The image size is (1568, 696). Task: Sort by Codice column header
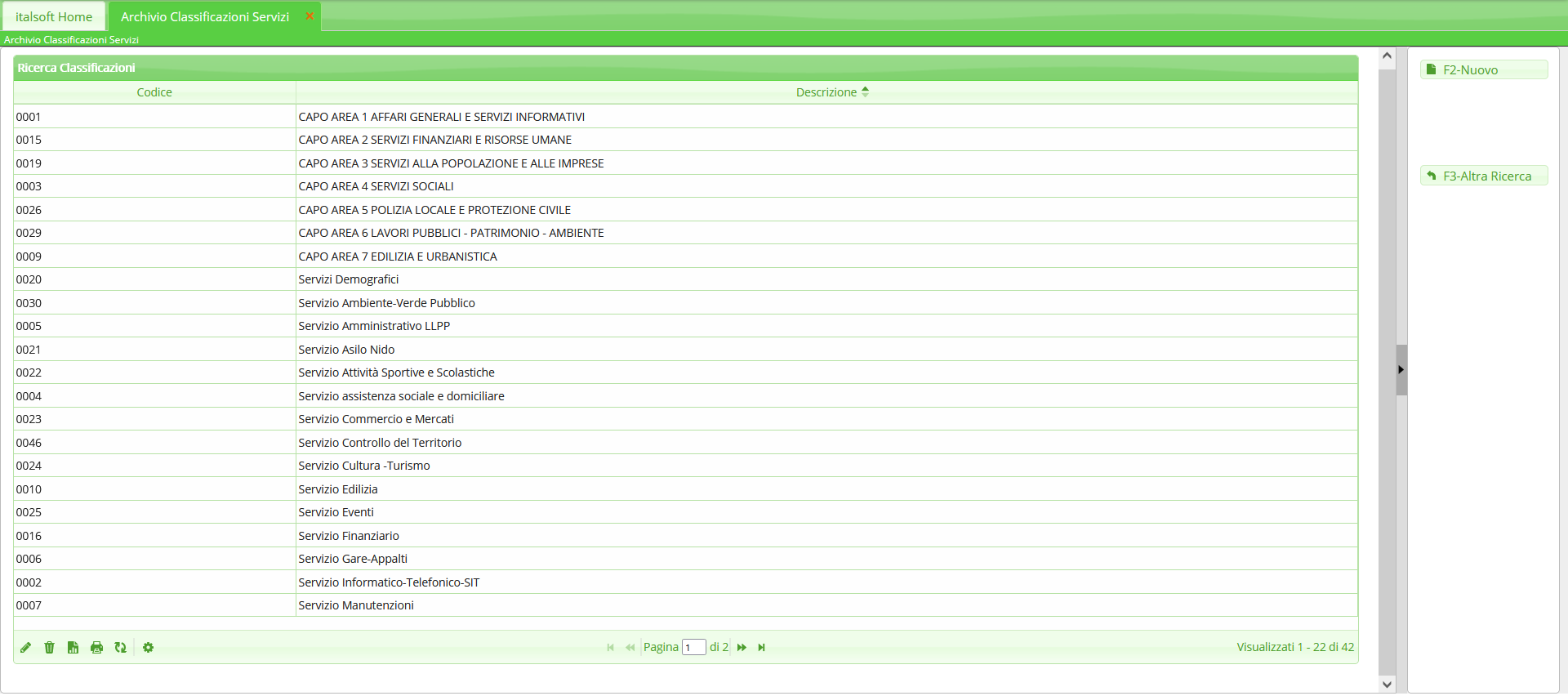tap(154, 92)
